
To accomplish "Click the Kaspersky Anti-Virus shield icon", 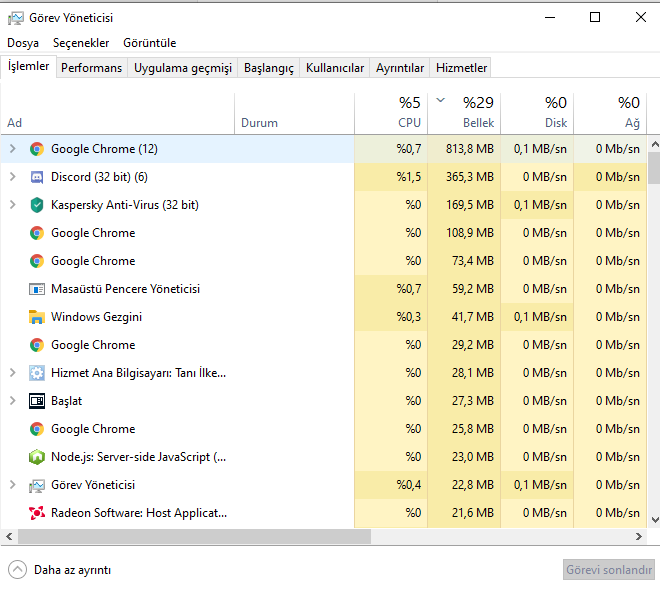I will point(37,205).
